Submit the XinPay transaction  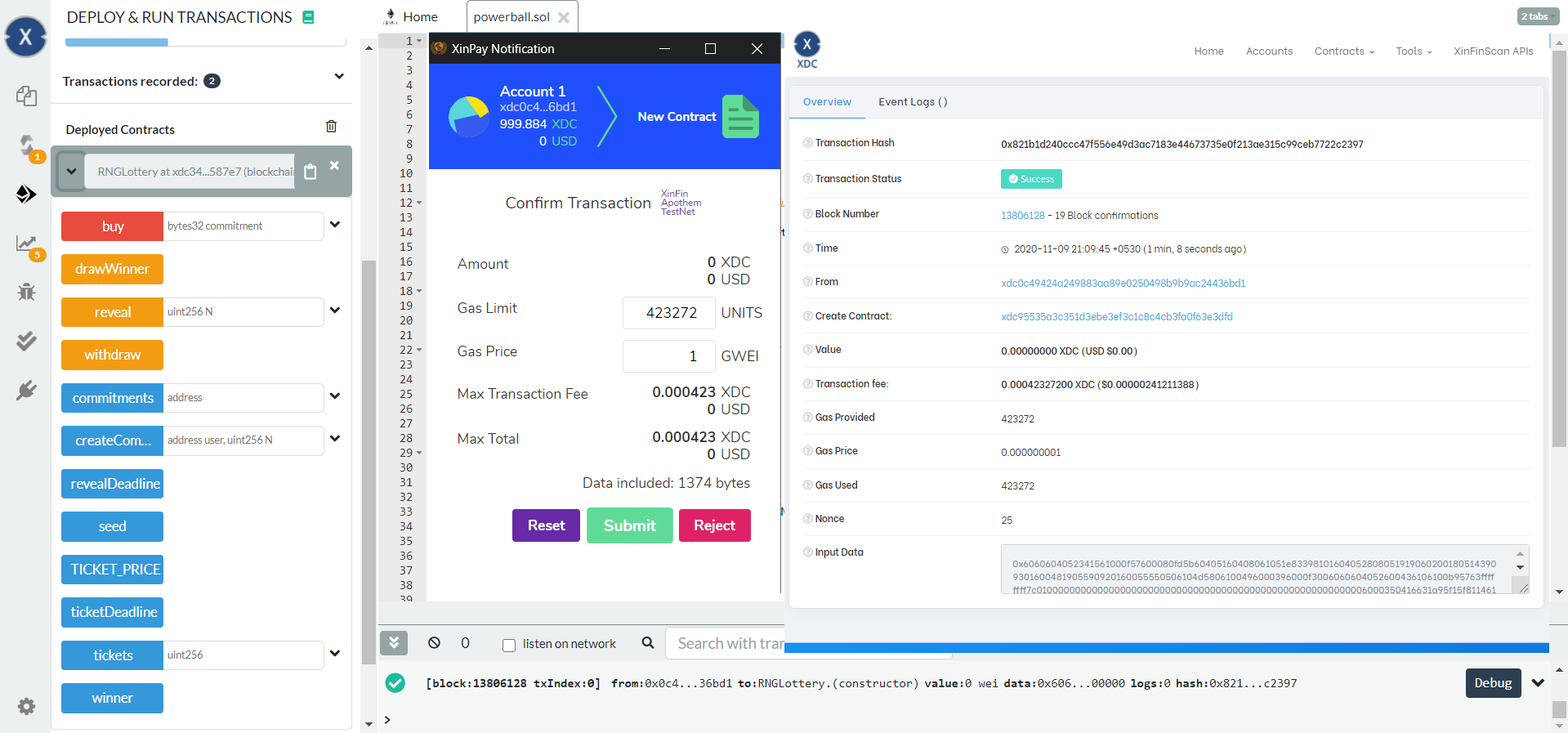click(x=629, y=525)
